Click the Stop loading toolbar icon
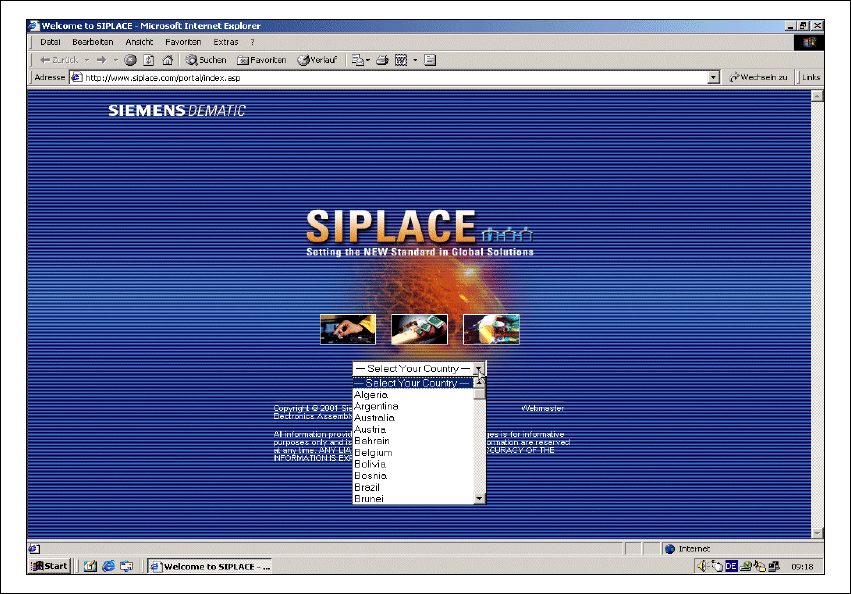 (x=130, y=60)
